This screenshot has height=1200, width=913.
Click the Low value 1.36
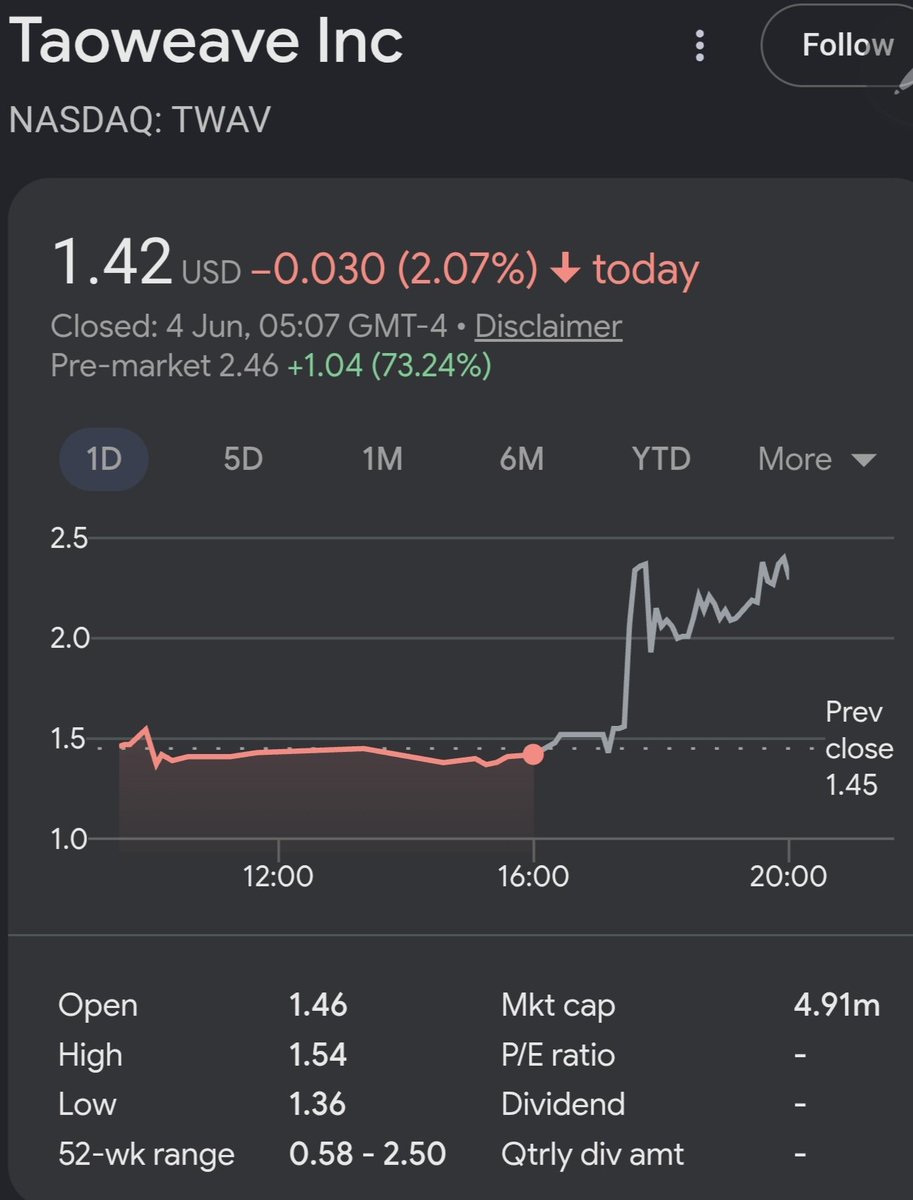tap(318, 1105)
